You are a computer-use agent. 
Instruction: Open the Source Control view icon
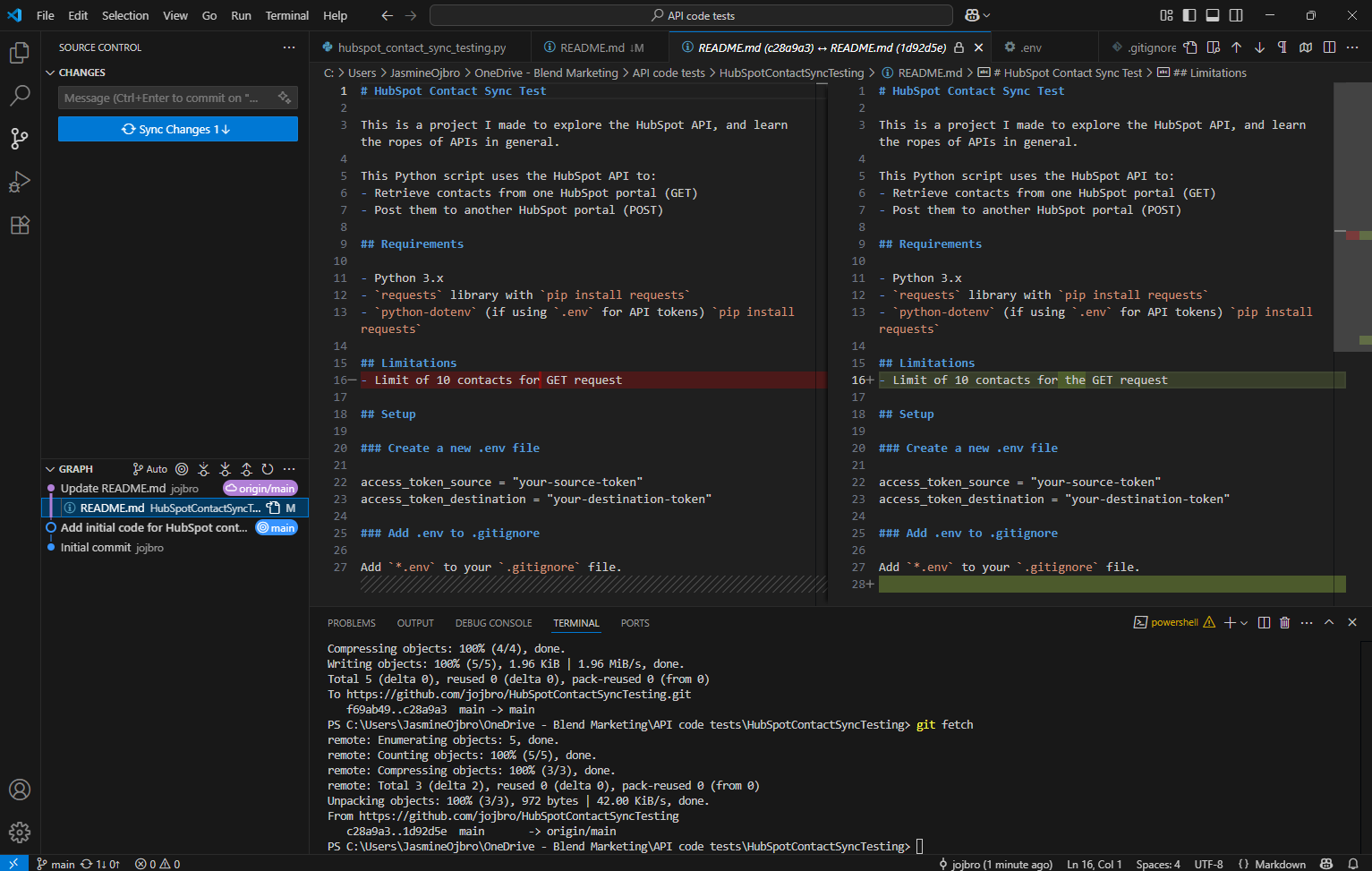(x=19, y=139)
